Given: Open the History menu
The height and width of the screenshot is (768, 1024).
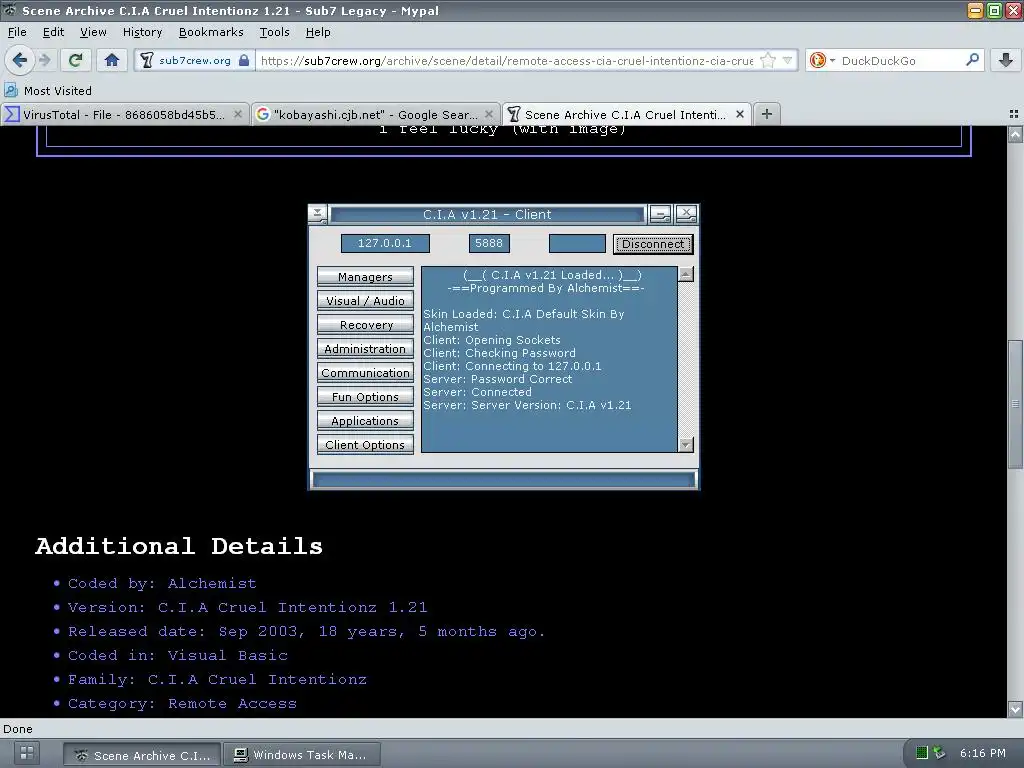Looking at the screenshot, I should (x=142, y=32).
